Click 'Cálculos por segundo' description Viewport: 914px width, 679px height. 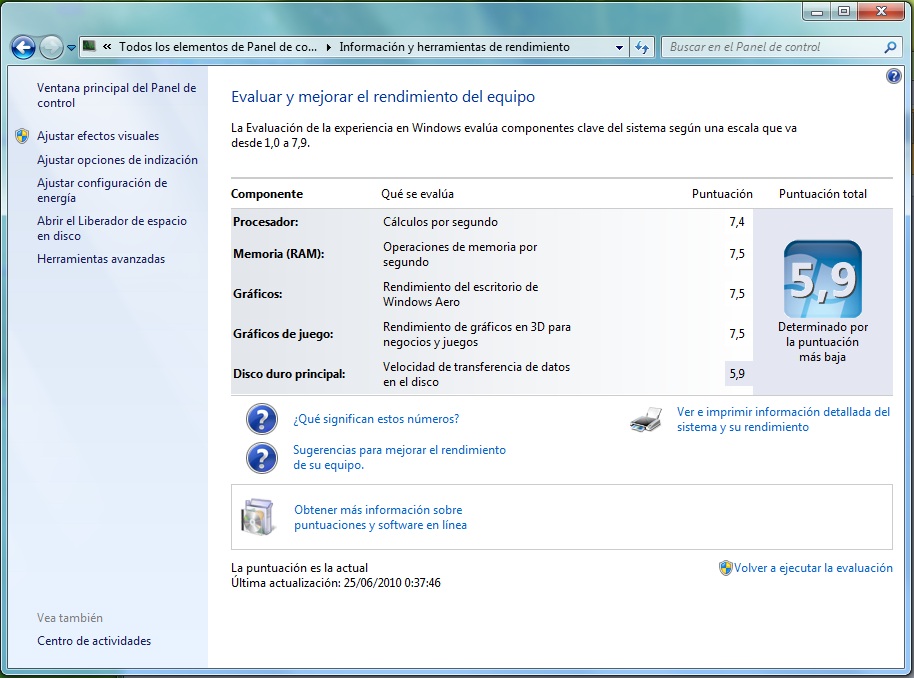[x=440, y=221]
